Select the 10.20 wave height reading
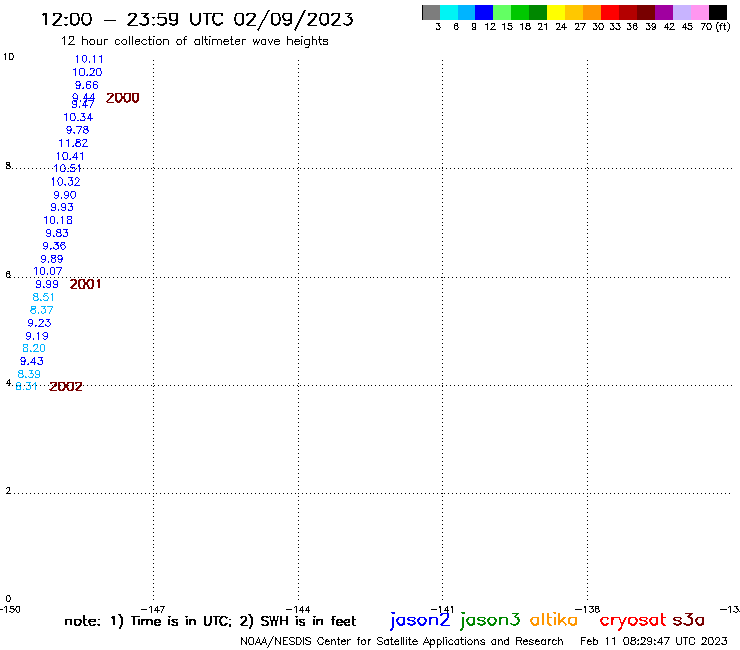 coord(87,72)
